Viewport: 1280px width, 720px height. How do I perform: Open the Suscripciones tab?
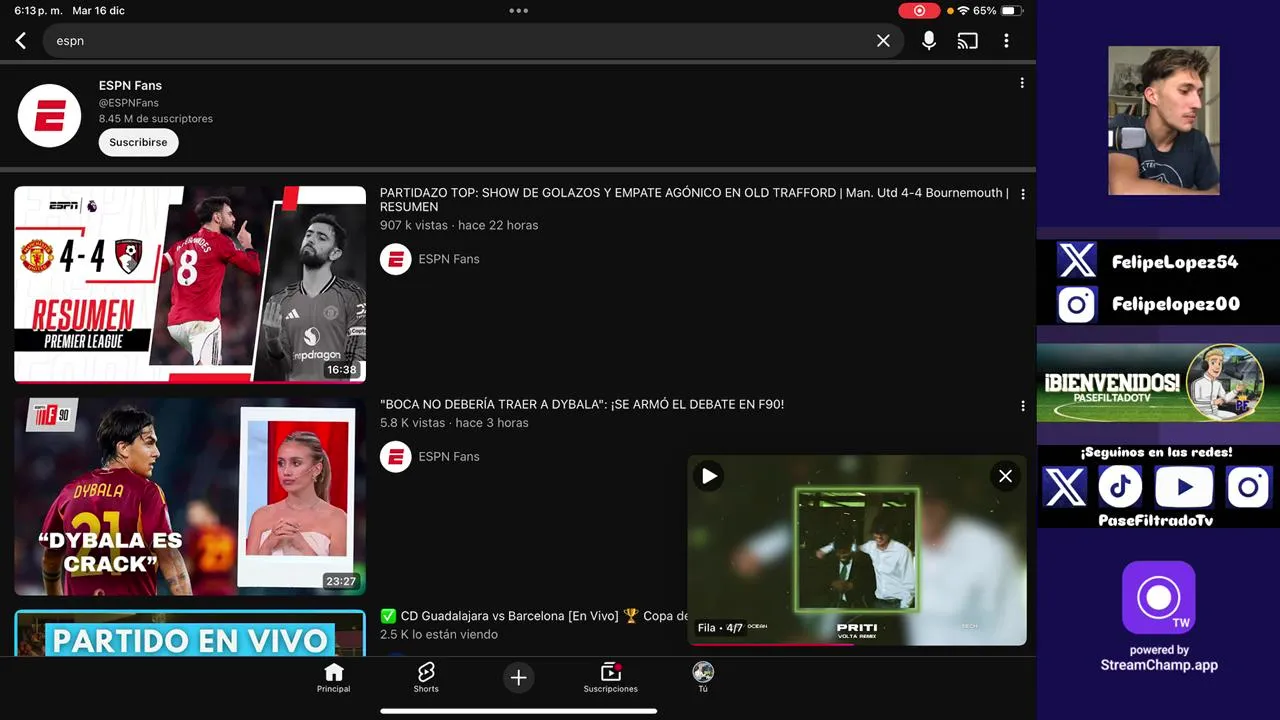[x=611, y=677]
